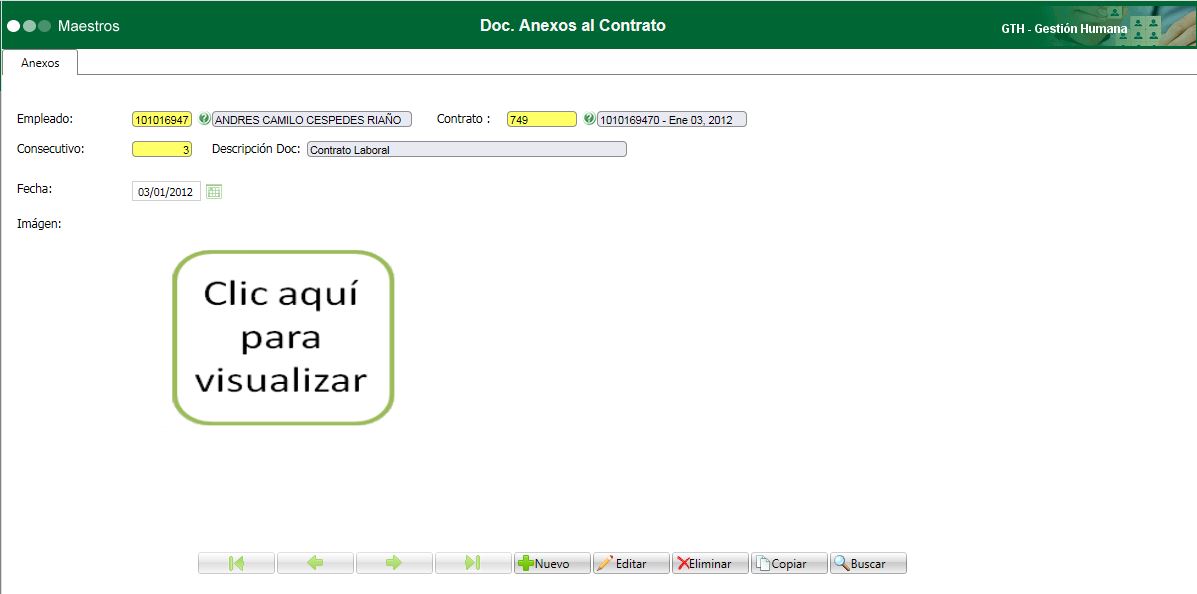
Task: Copy the current anexo with Copiar
Action: pyautogui.click(x=789, y=563)
